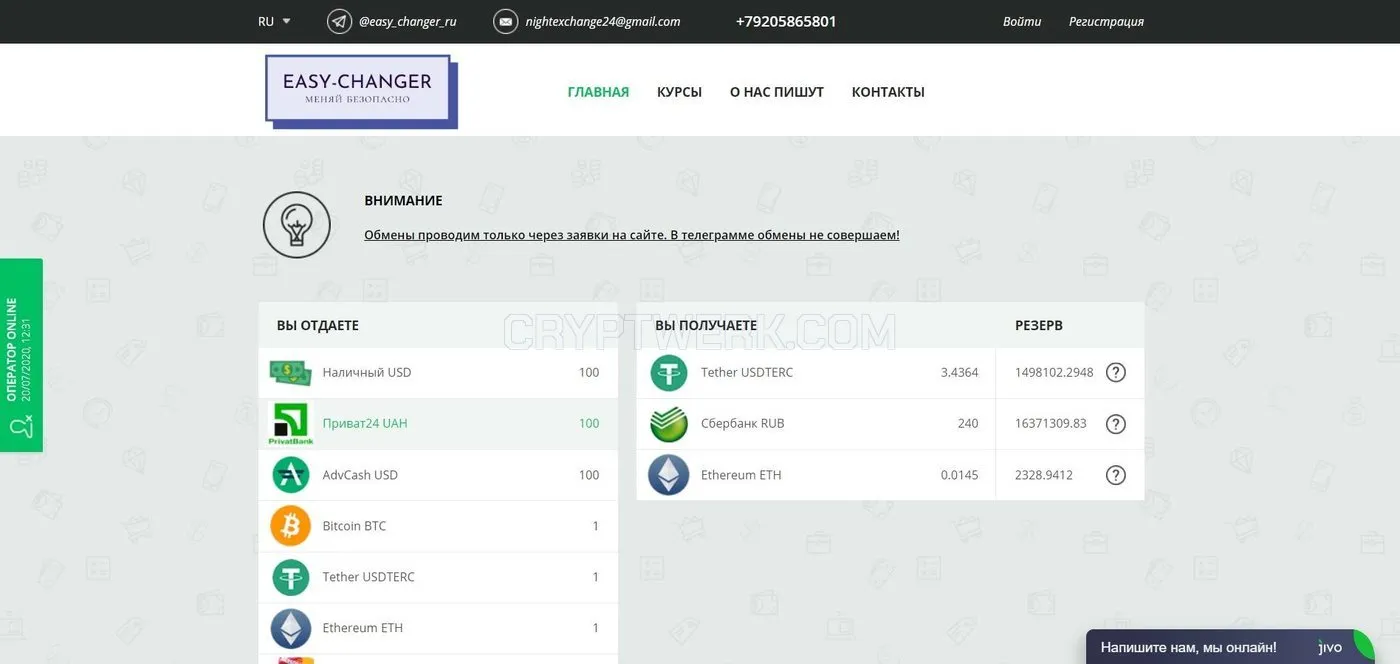Click the email envelope icon
The image size is (1400, 664).
point(506,21)
